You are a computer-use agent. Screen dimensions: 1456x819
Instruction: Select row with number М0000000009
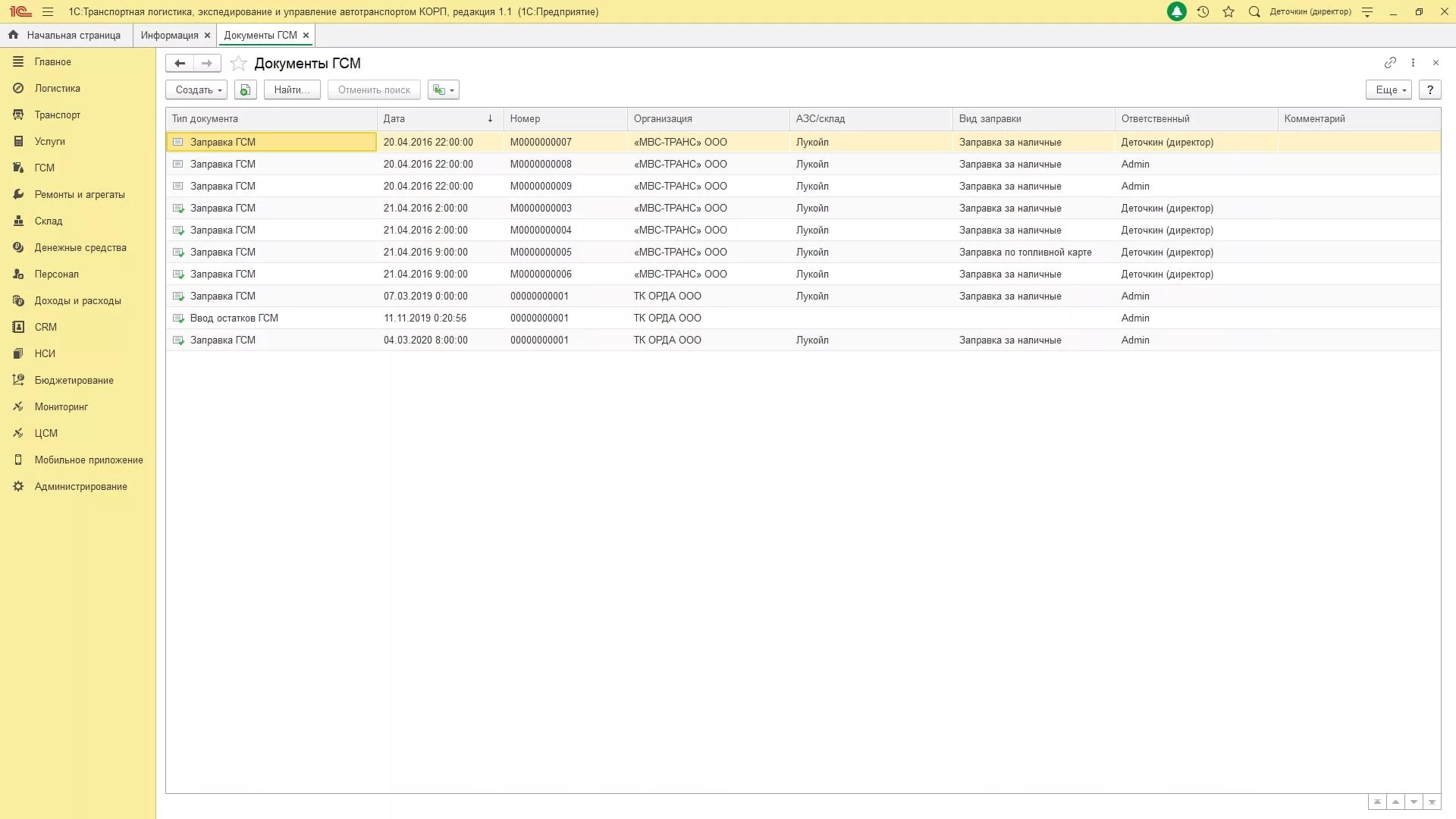click(x=803, y=186)
